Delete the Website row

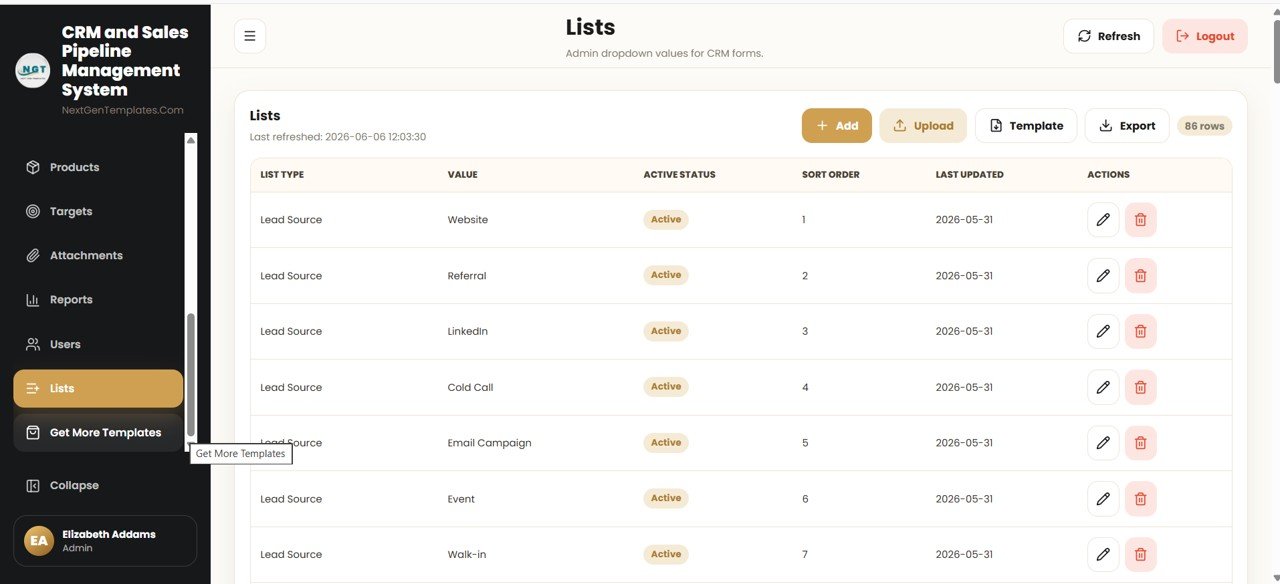pyautogui.click(x=1141, y=220)
